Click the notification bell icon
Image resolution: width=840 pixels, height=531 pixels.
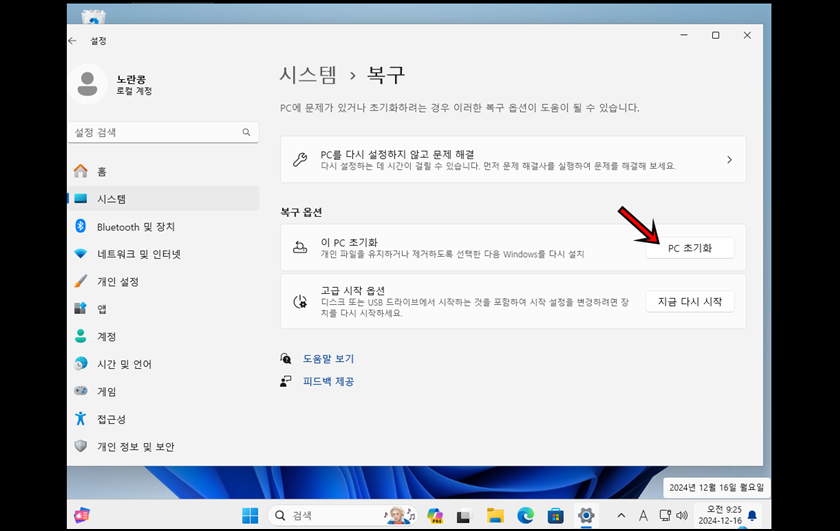pos(752,515)
